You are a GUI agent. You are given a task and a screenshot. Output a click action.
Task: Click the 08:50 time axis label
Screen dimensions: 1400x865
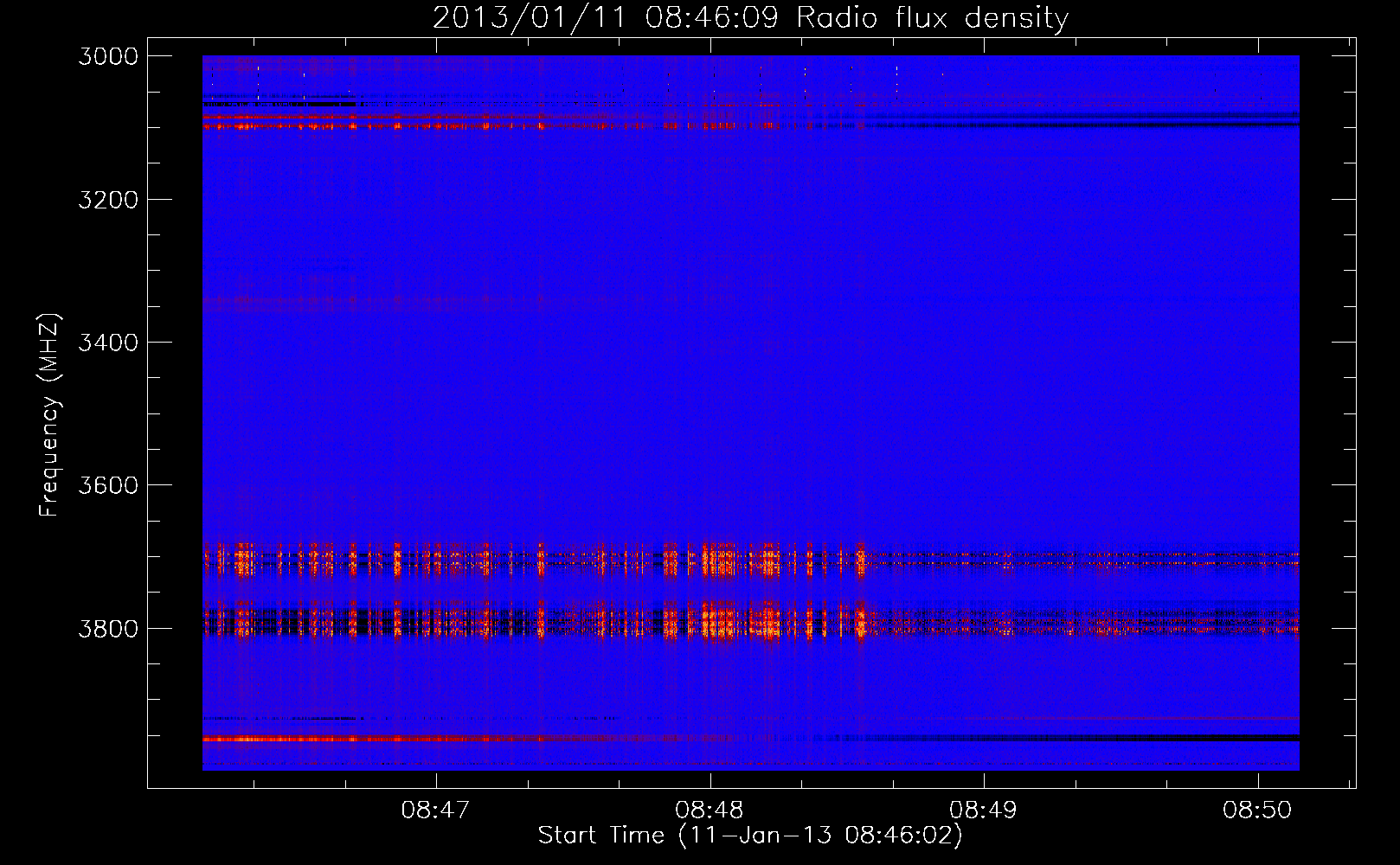[1257, 811]
